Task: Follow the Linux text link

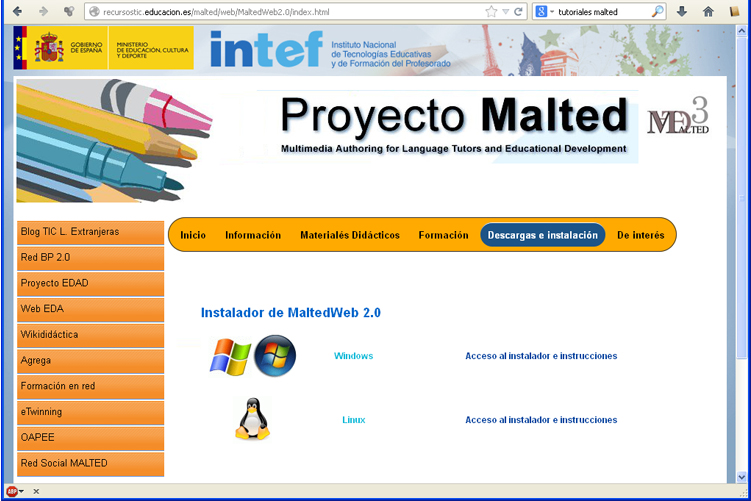Action: 353,420
